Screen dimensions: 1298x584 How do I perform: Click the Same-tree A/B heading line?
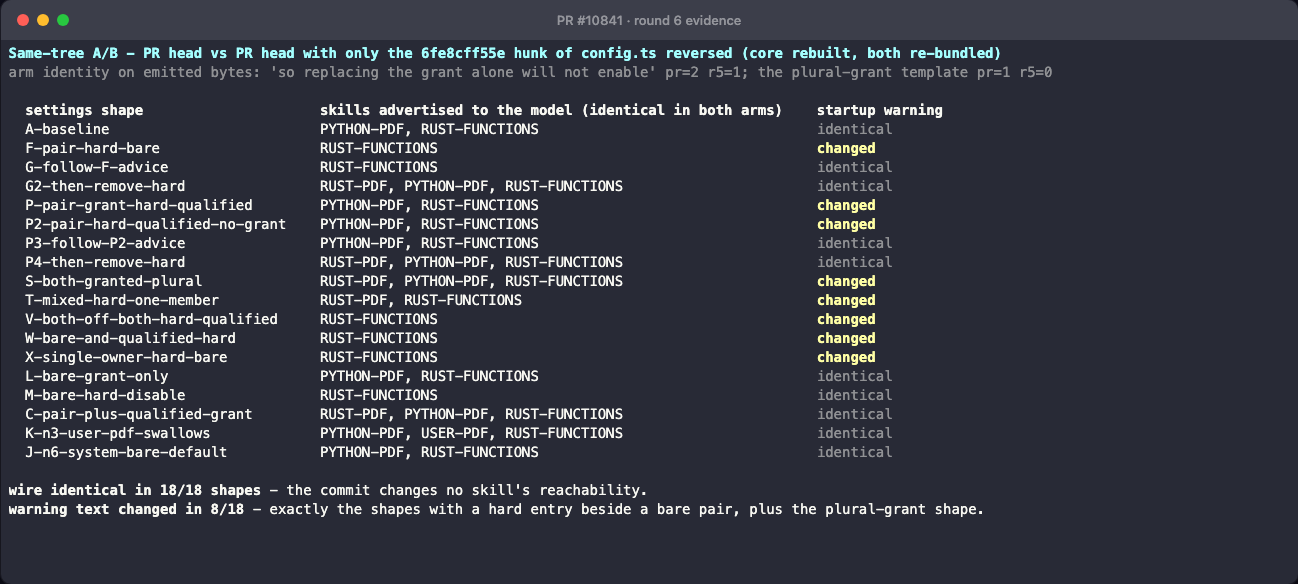[505, 53]
